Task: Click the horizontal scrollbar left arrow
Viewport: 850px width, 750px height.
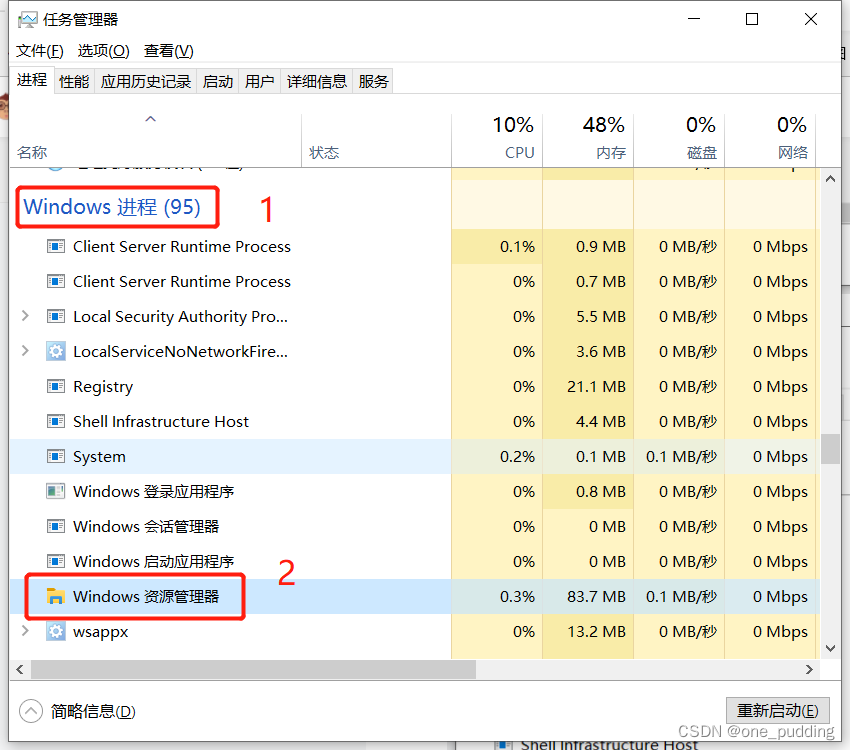Action: [x=20, y=669]
